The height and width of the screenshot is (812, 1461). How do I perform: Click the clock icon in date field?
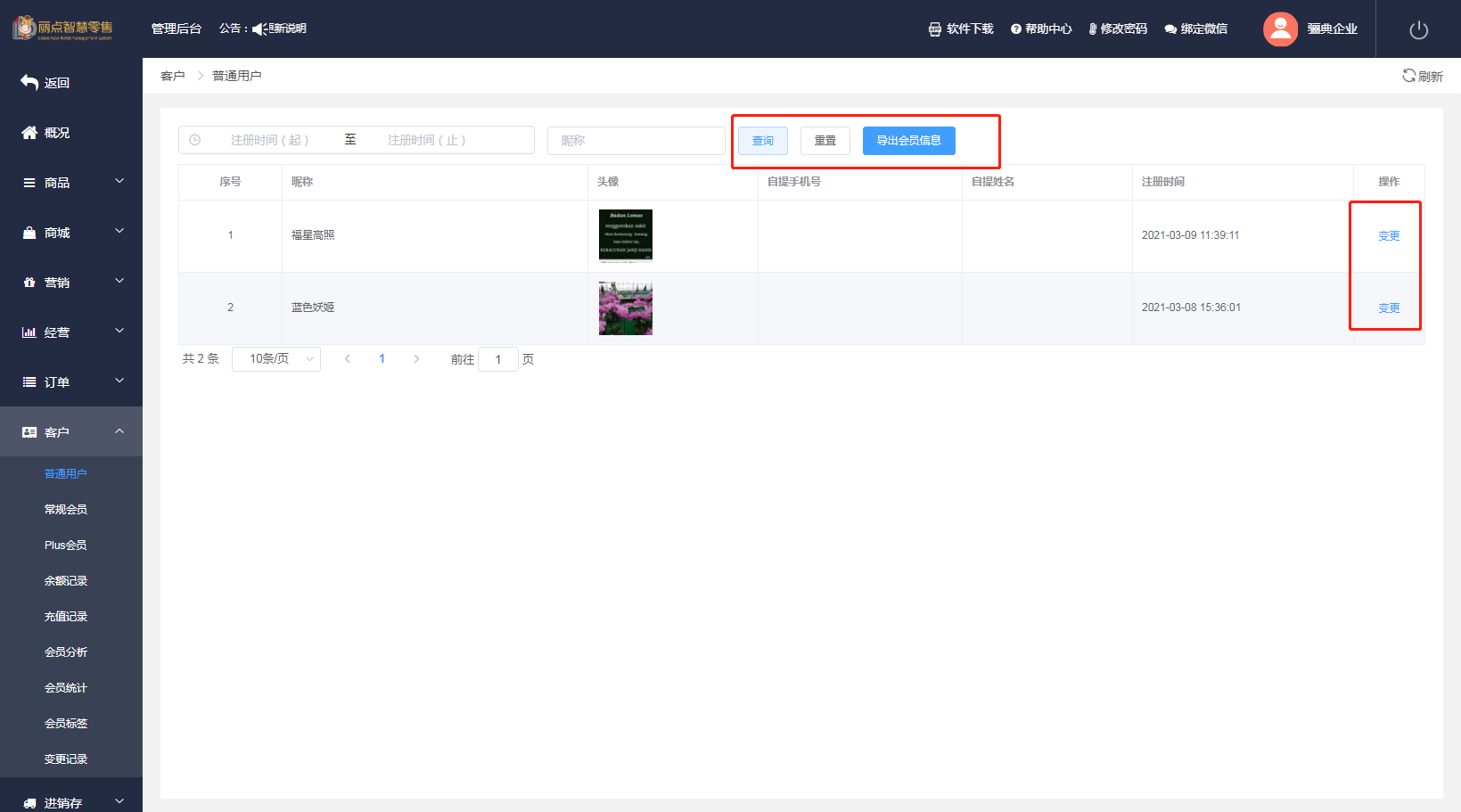click(195, 140)
